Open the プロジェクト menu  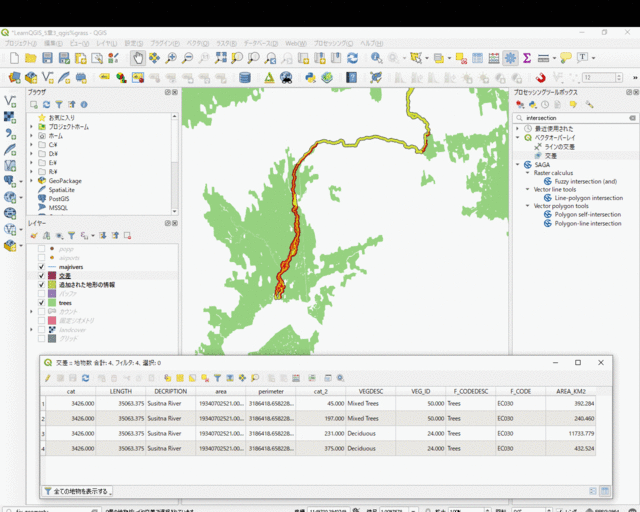click(x=20, y=43)
